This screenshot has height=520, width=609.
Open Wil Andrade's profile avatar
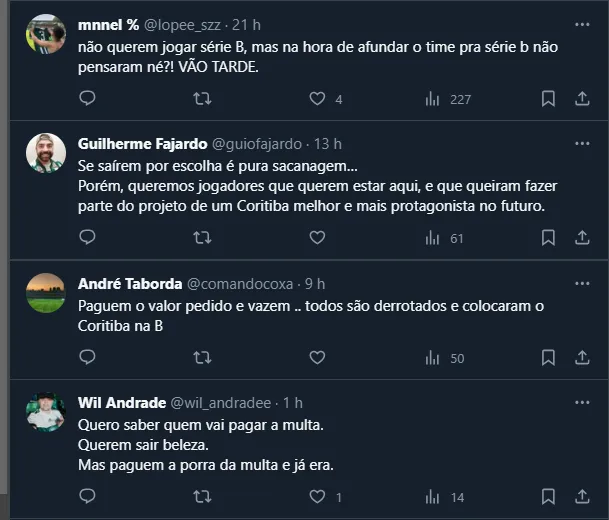coord(46,411)
